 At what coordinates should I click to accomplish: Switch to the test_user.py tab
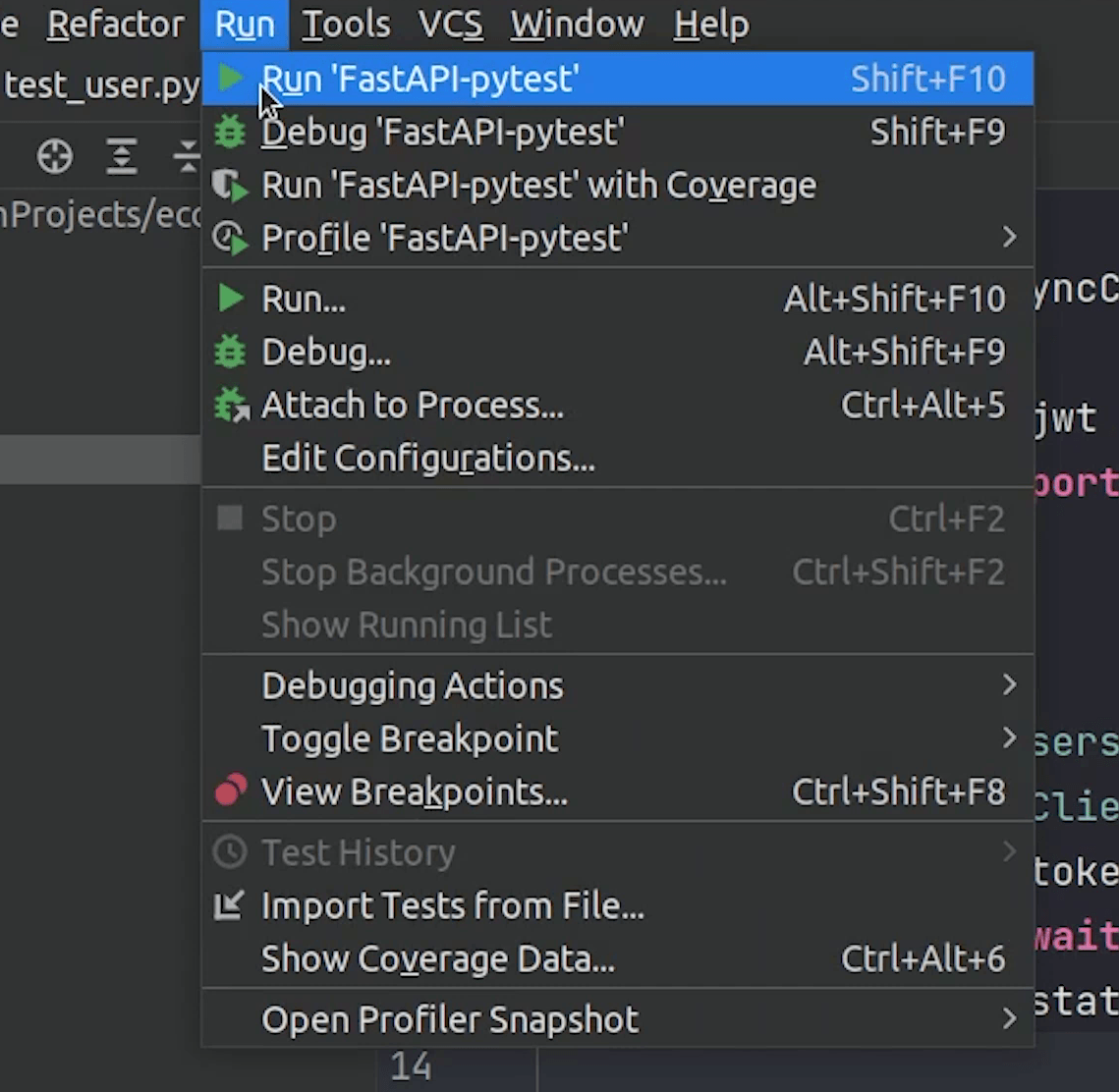coord(100,86)
